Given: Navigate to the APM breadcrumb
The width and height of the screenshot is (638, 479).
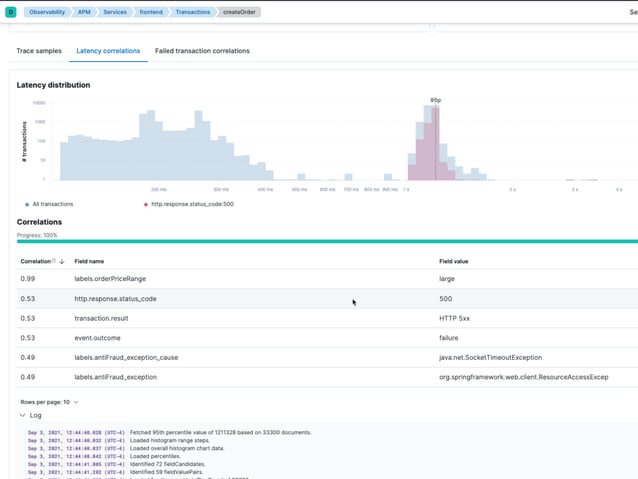Looking at the screenshot, I should pyautogui.click(x=83, y=12).
